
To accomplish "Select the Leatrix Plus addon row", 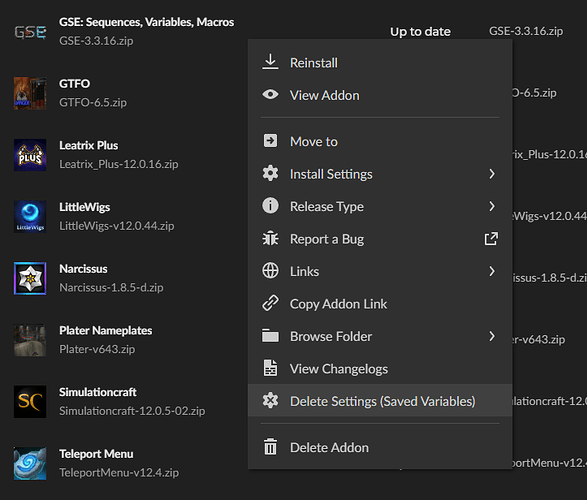I will [x=124, y=155].
